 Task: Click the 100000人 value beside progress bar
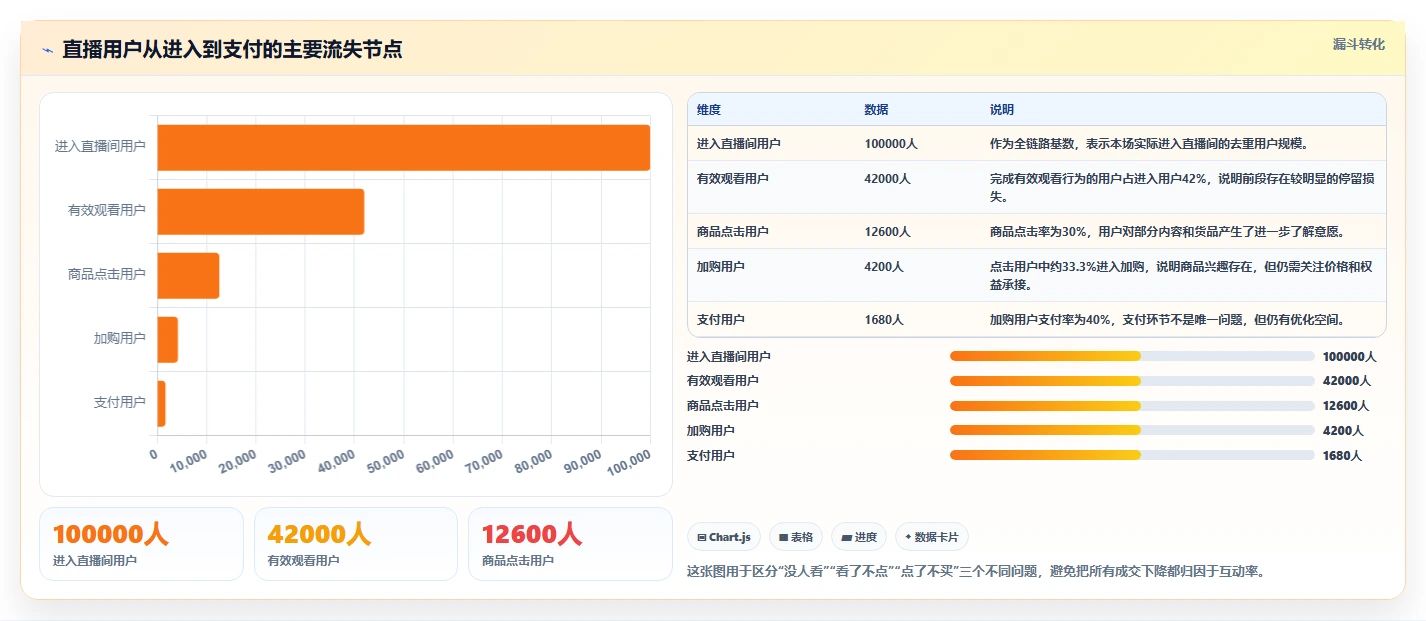click(1350, 357)
